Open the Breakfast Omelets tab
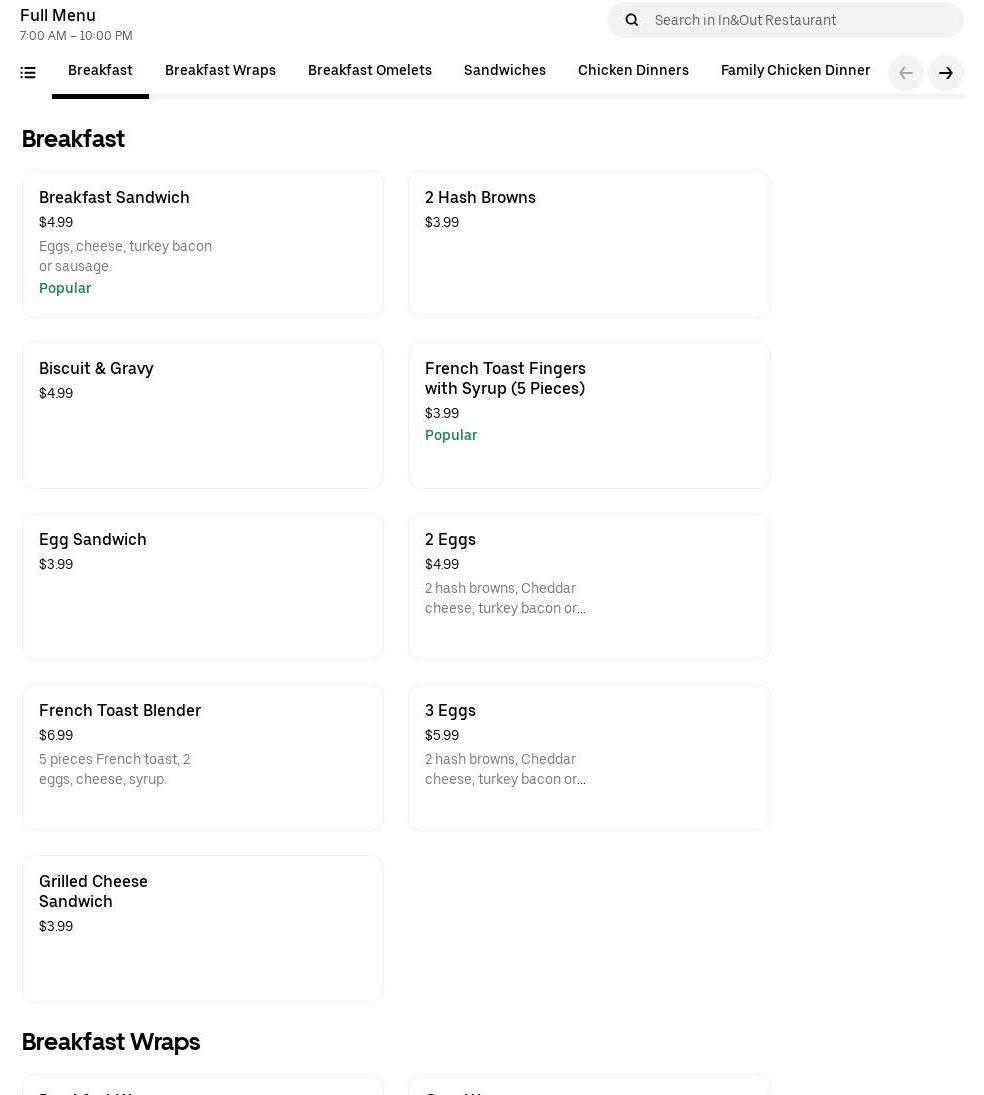The image size is (984, 1095). [x=369, y=71]
